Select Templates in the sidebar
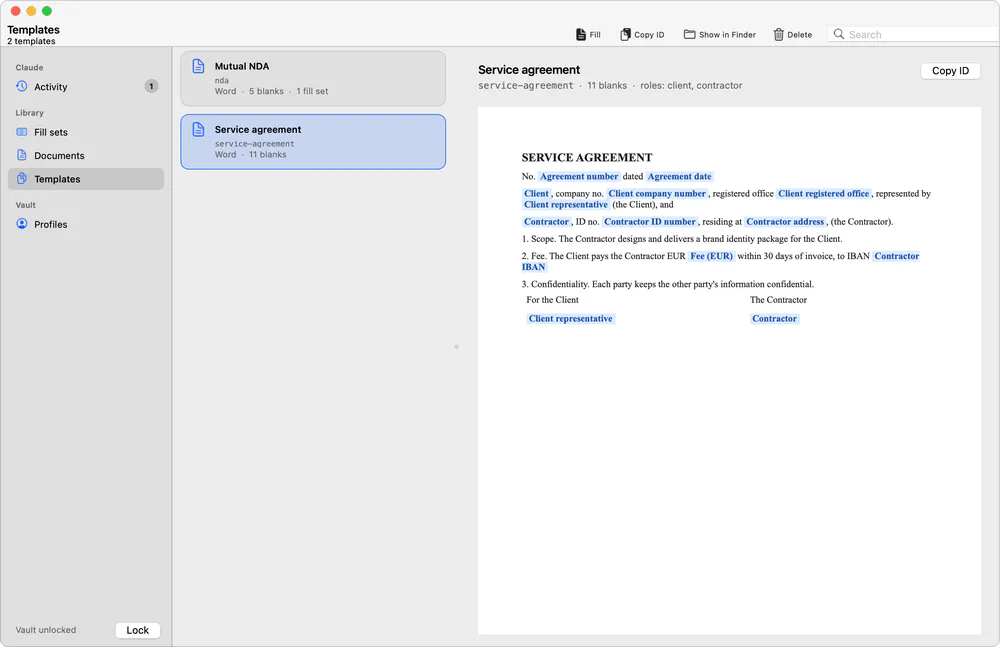The height and width of the screenshot is (647, 1000). (x=86, y=179)
